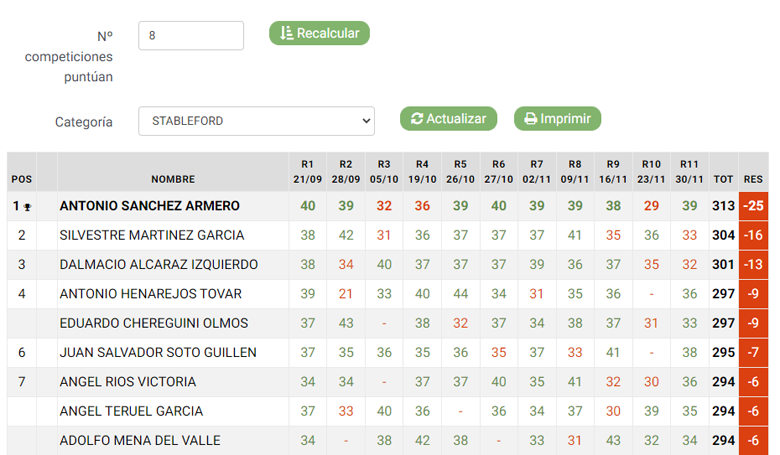780x455 pixels.
Task: Click the R1 21/09 column header
Action: tap(307, 172)
